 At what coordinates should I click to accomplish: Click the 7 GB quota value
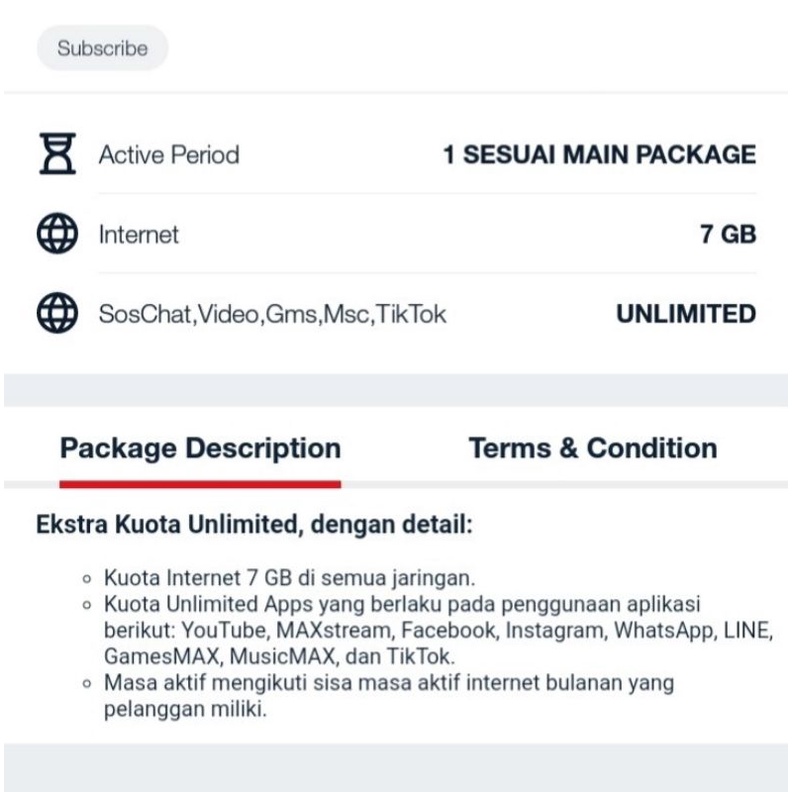tap(727, 235)
